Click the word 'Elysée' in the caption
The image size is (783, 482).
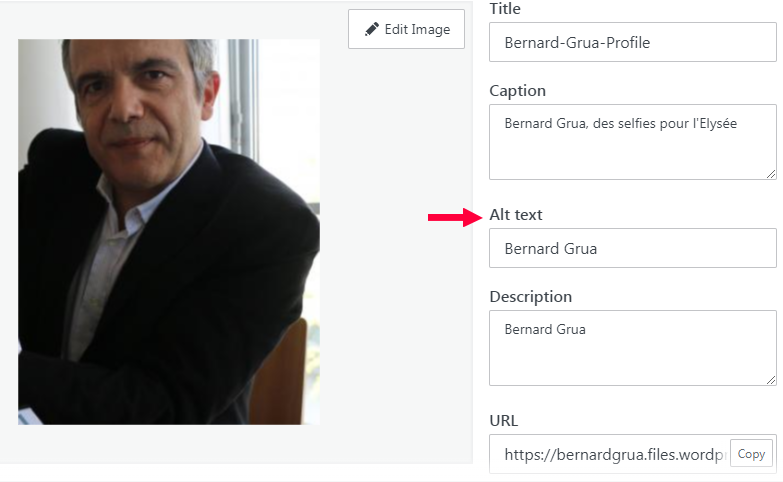click(x=715, y=124)
